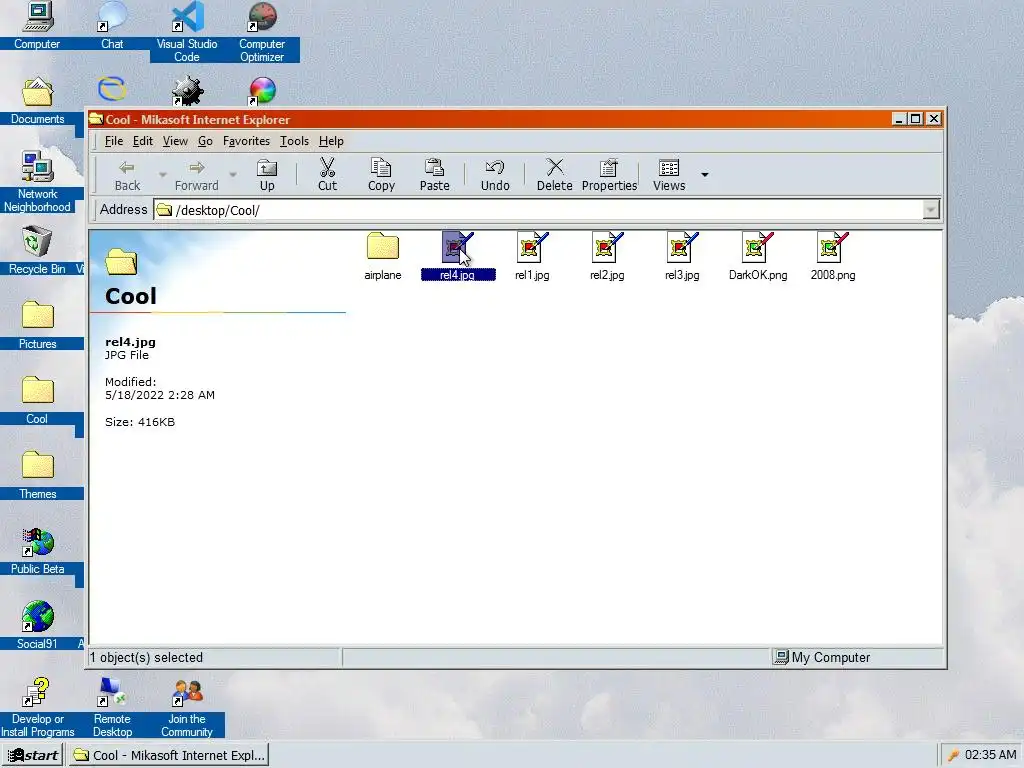Select the Network Neighborhood icon

[37, 182]
